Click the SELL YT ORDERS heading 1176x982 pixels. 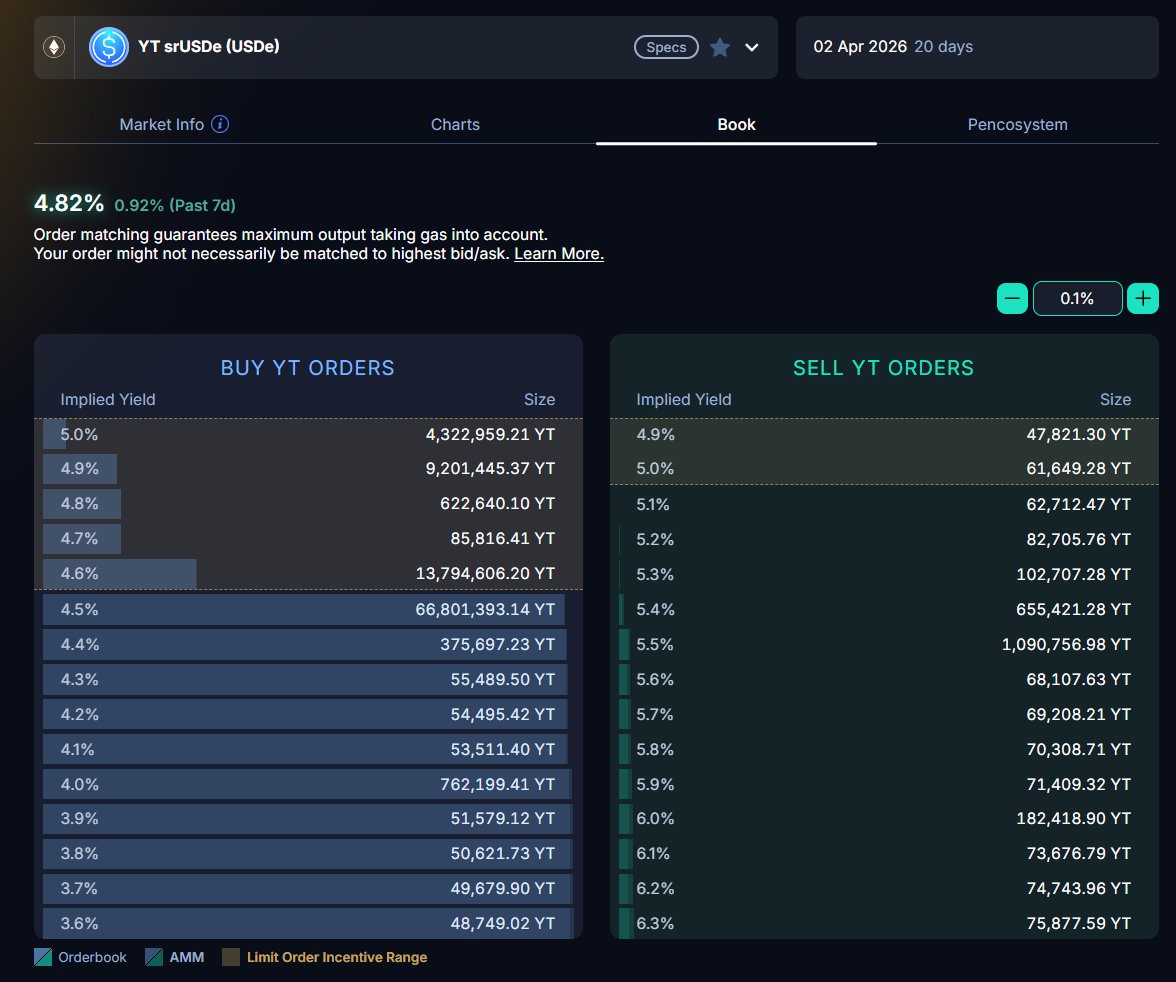click(884, 368)
